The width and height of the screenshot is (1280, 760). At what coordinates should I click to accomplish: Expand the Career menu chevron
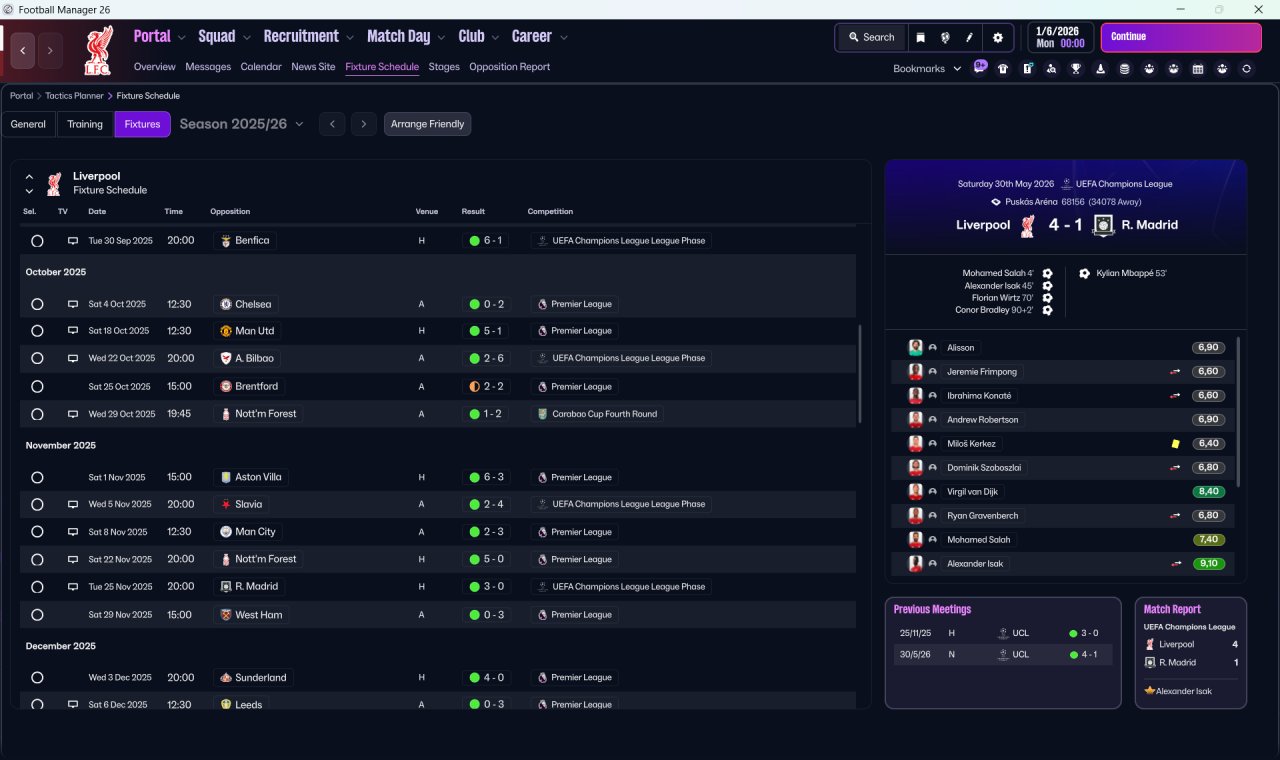tap(564, 37)
